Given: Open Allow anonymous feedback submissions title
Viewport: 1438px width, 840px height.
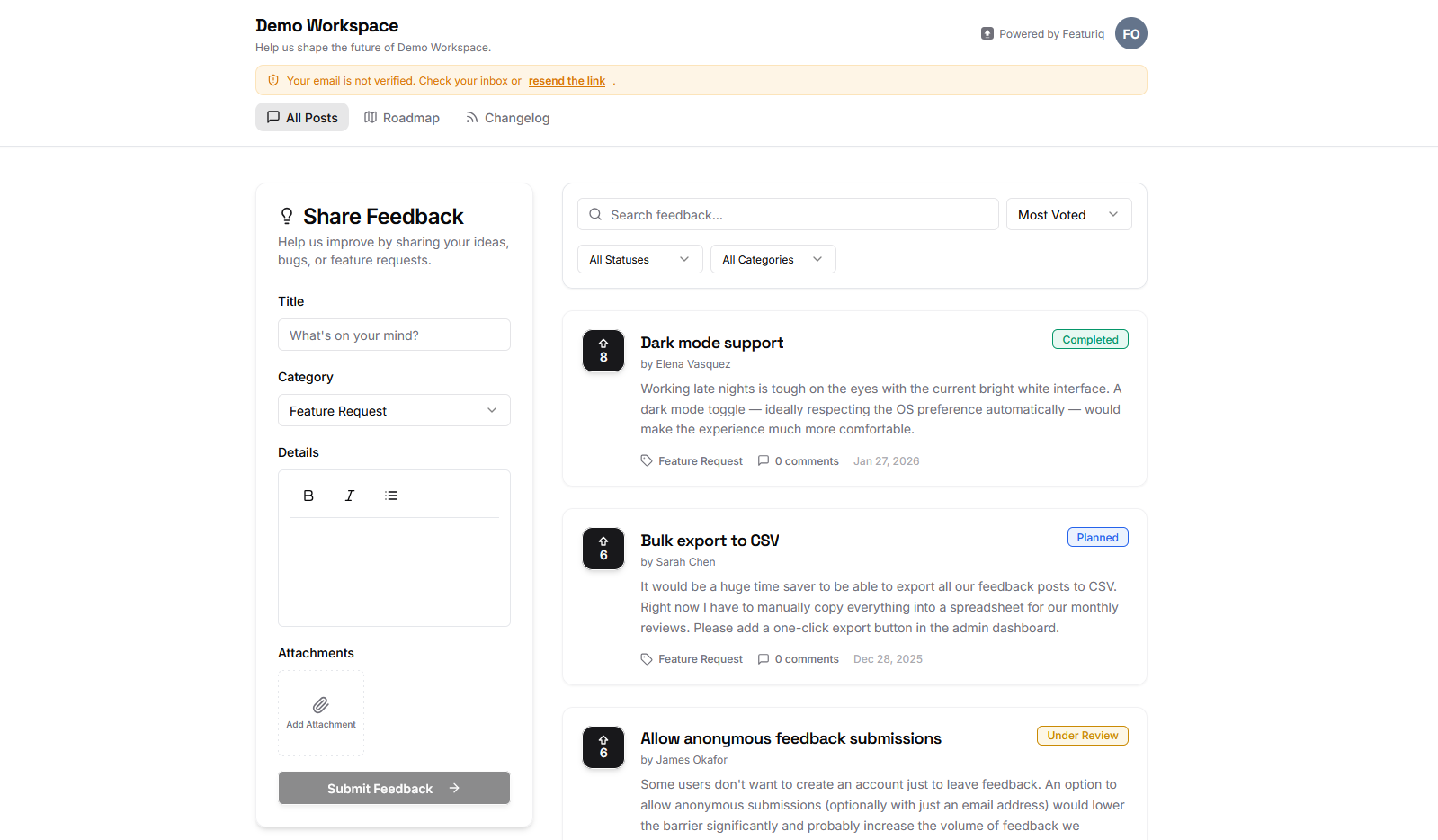Looking at the screenshot, I should coord(790,738).
